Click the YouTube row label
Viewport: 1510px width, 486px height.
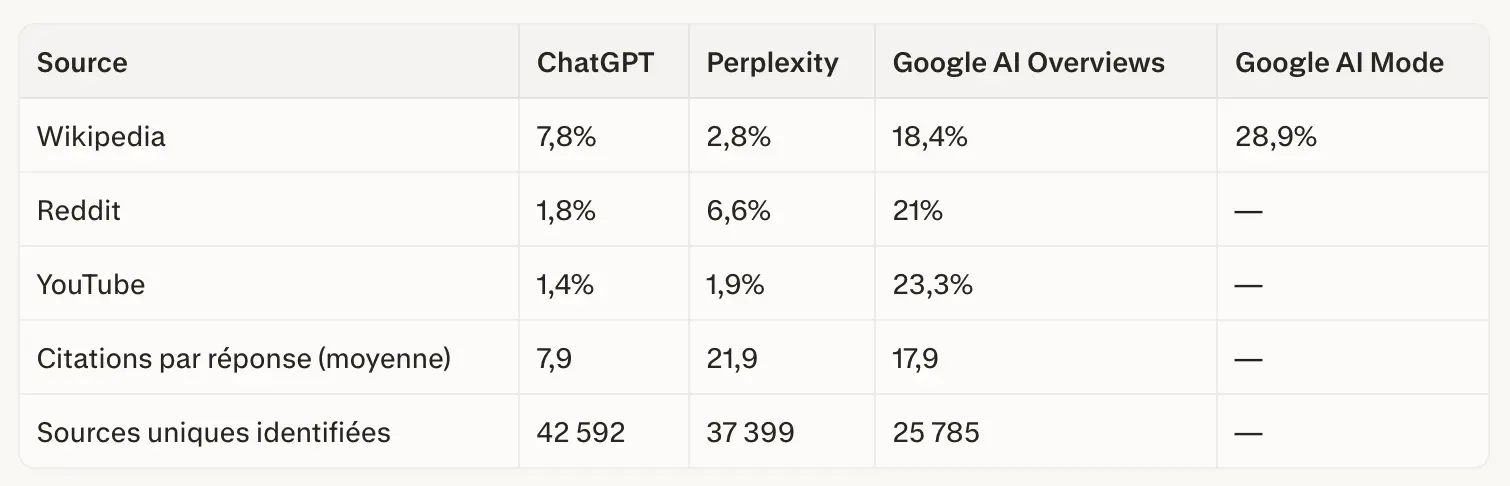coord(91,284)
